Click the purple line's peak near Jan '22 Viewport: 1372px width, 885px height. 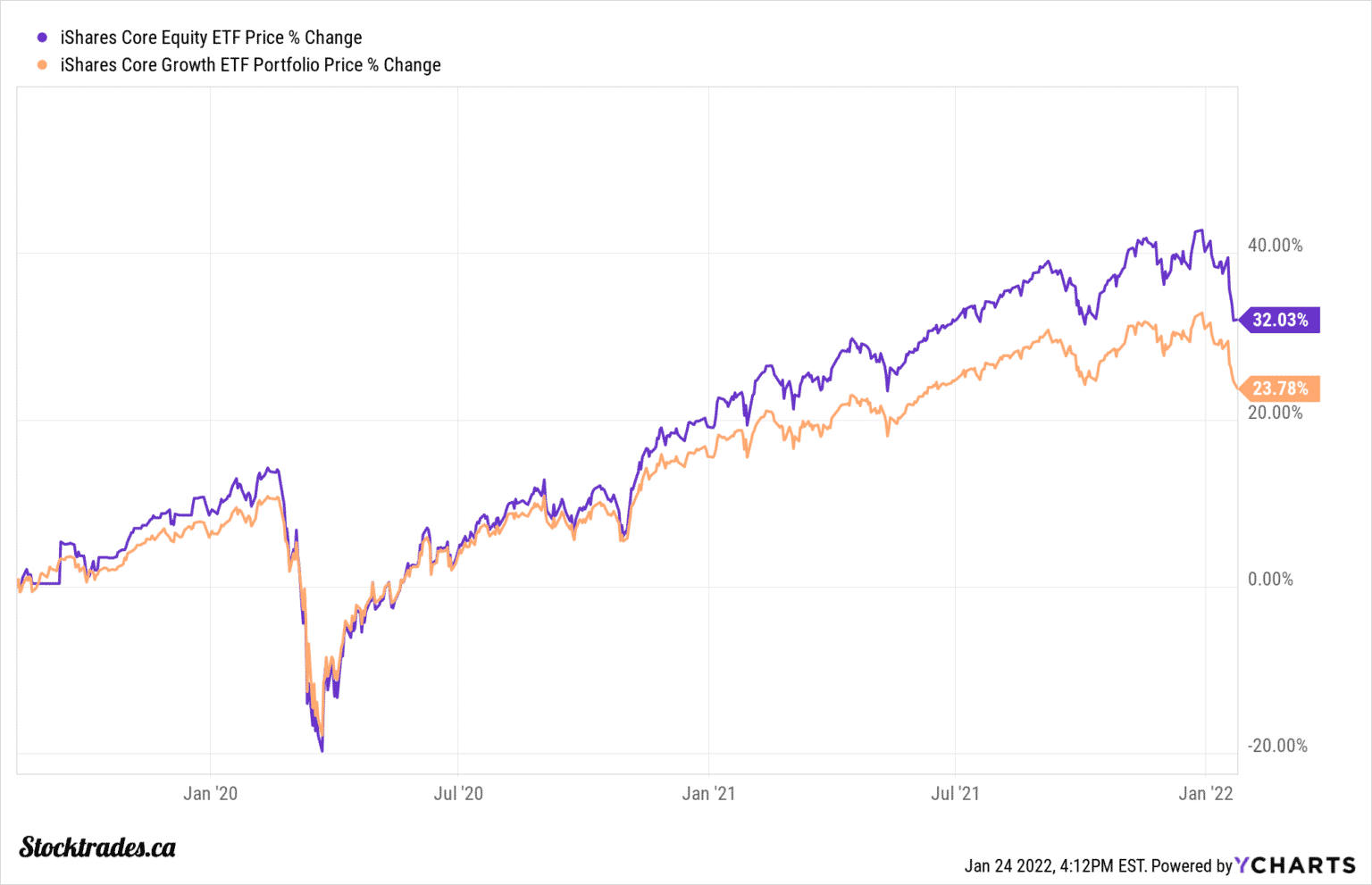(x=1200, y=230)
